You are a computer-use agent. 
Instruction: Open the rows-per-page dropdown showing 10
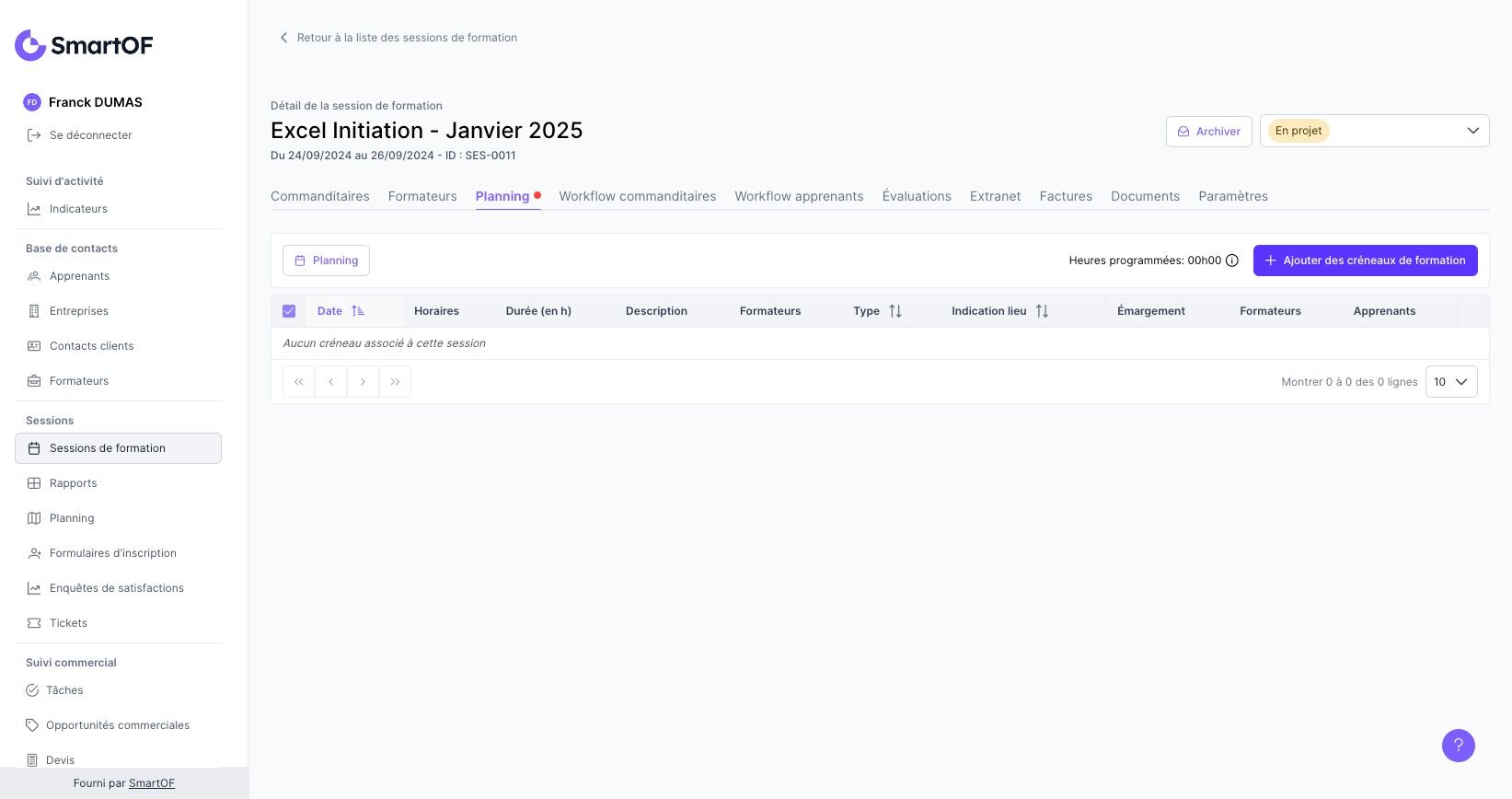pyautogui.click(x=1451, y=382)
